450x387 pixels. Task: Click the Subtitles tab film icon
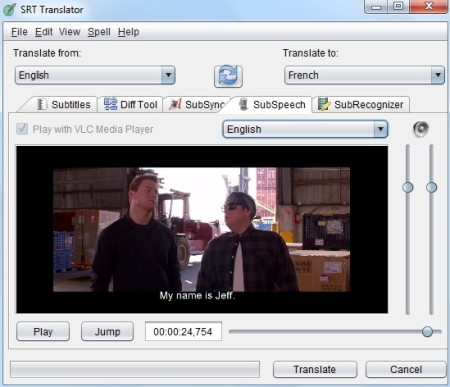coord(42,104)
